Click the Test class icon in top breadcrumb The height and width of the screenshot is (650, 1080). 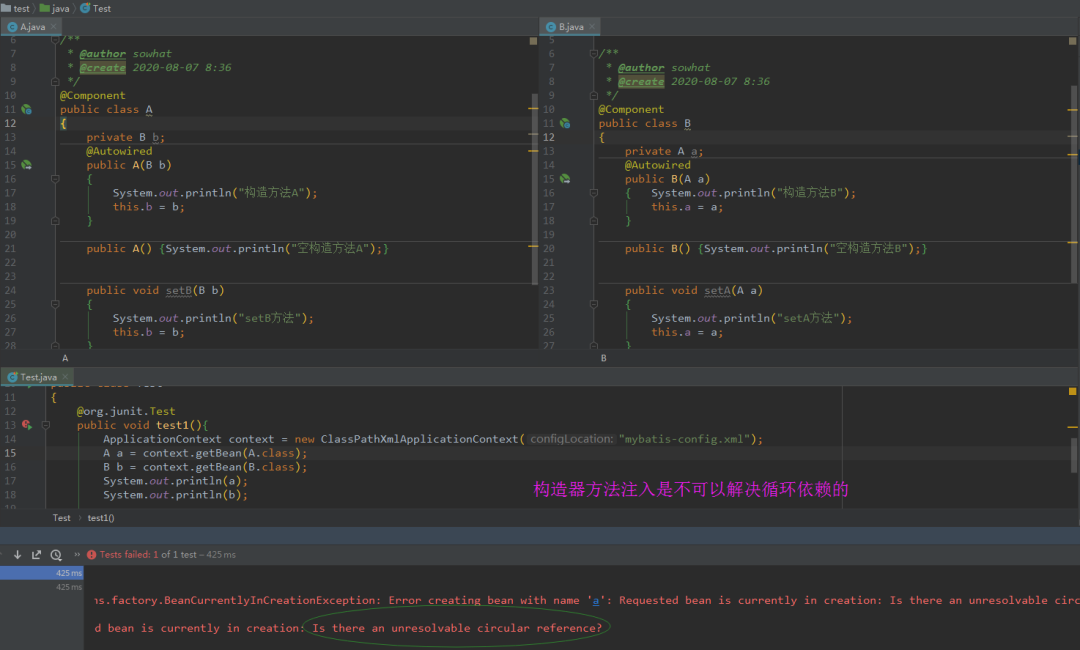(85, 8)
